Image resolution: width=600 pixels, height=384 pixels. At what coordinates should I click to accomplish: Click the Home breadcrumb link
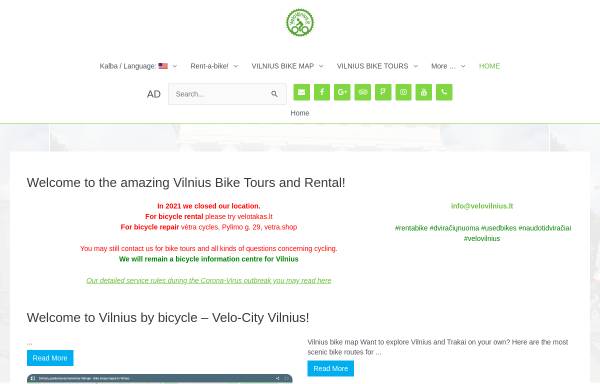[x=300, y=113]
